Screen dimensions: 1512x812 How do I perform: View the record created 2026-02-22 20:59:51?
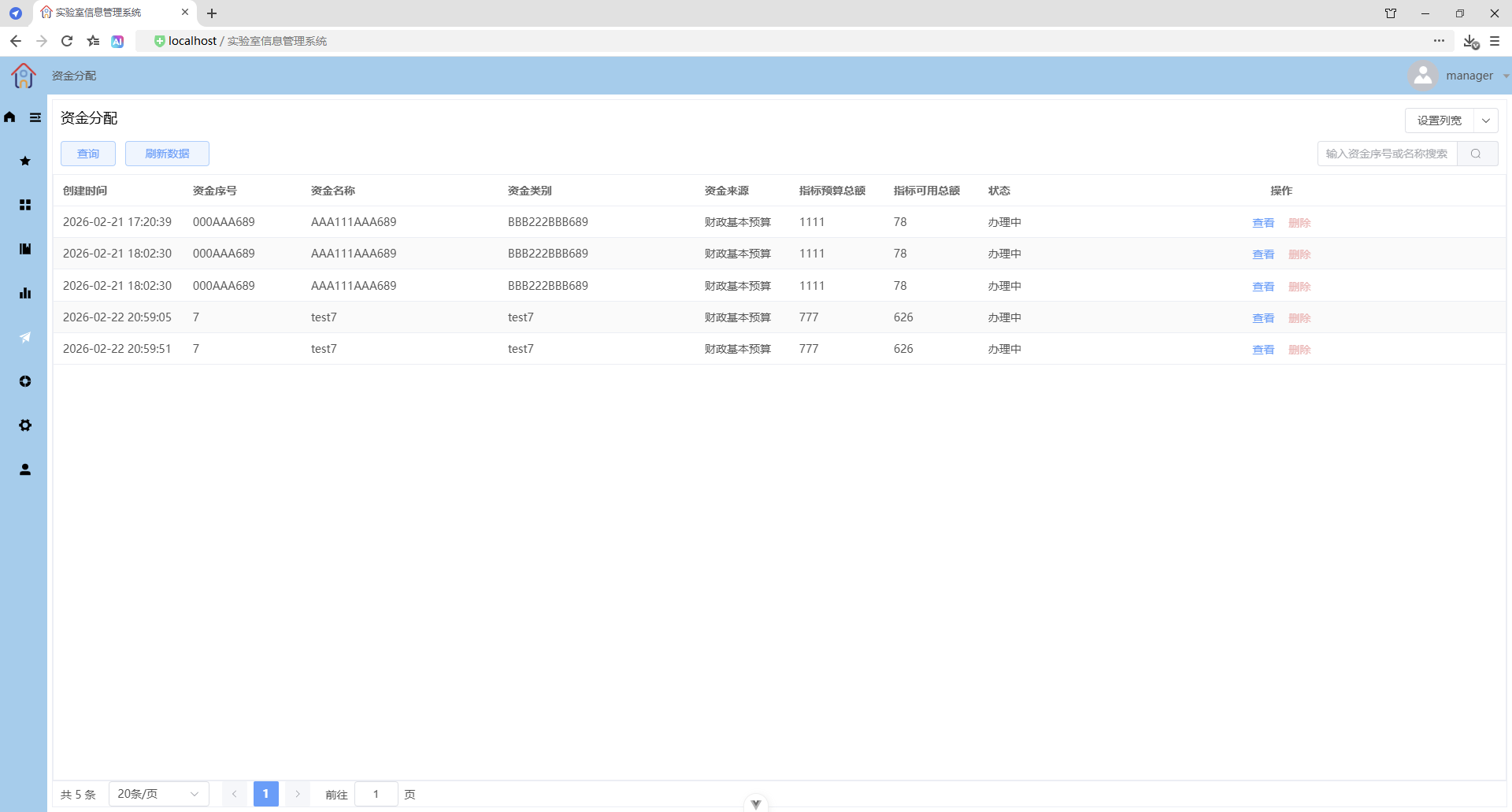tap(1263, 350)
